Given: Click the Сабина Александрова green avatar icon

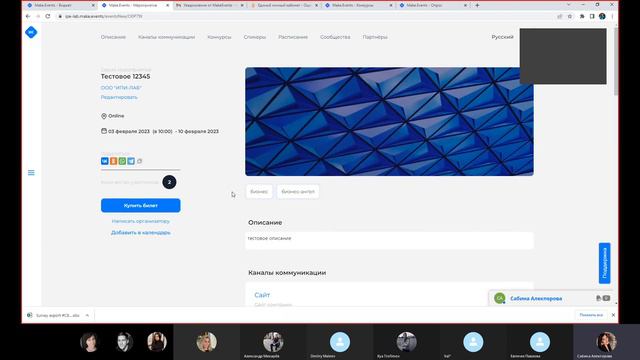Looking at the screenshot, I should click(x=500, y=298).
